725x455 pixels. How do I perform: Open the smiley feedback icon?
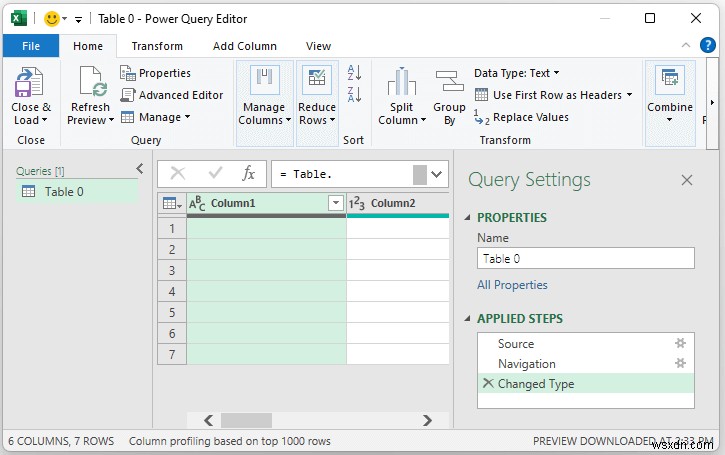[52, 19]
